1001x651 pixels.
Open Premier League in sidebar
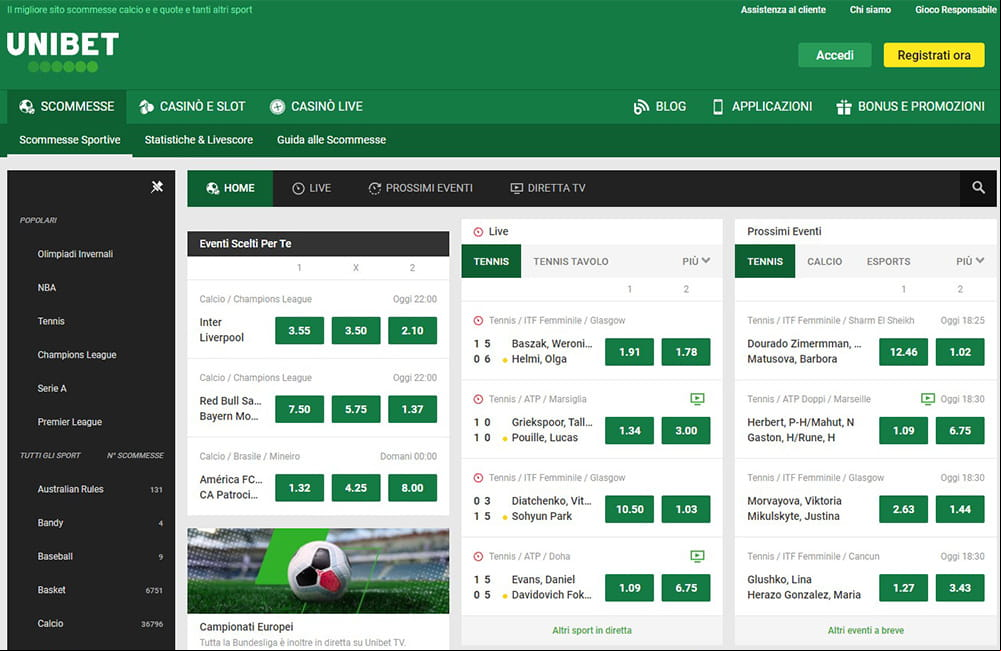coord(70,422)
